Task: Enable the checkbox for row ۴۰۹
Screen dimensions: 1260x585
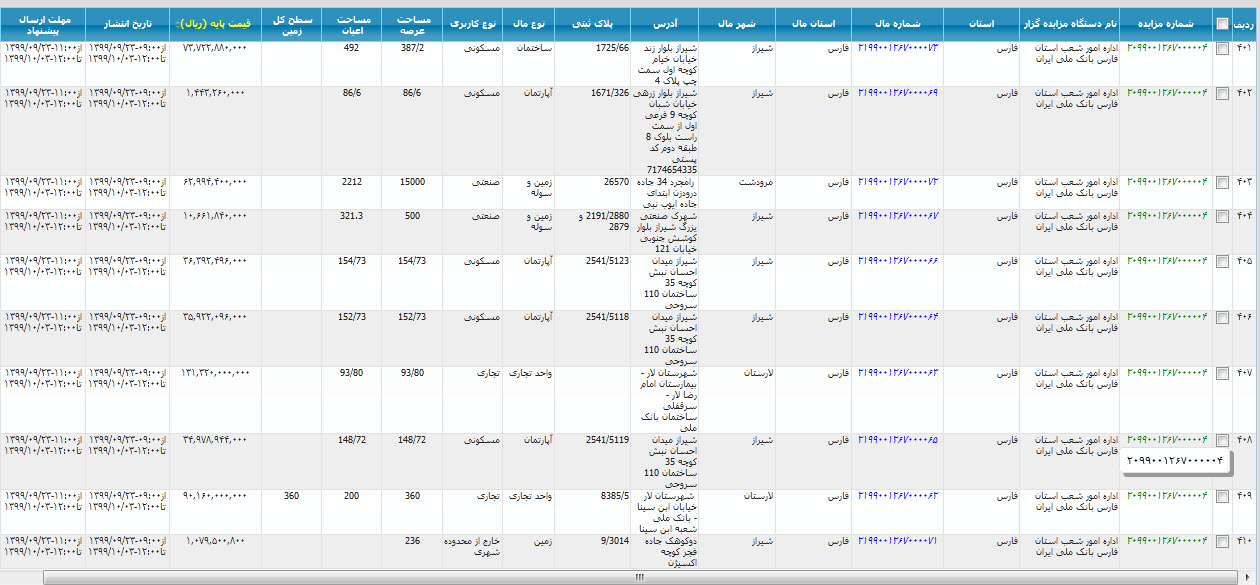Action: point(1221,497)
